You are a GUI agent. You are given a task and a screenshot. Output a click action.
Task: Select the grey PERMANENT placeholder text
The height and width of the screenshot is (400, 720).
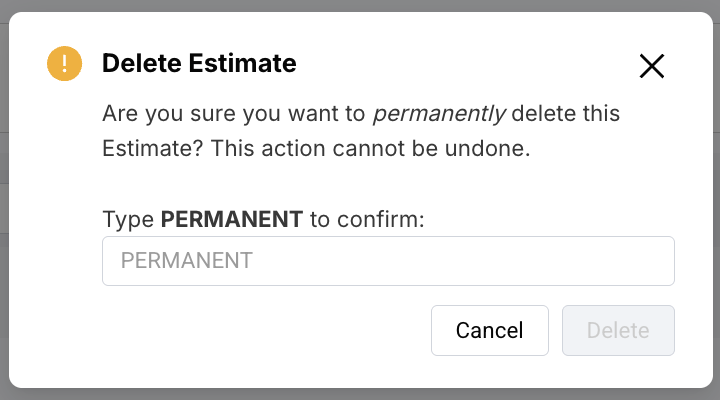[187, 261]
